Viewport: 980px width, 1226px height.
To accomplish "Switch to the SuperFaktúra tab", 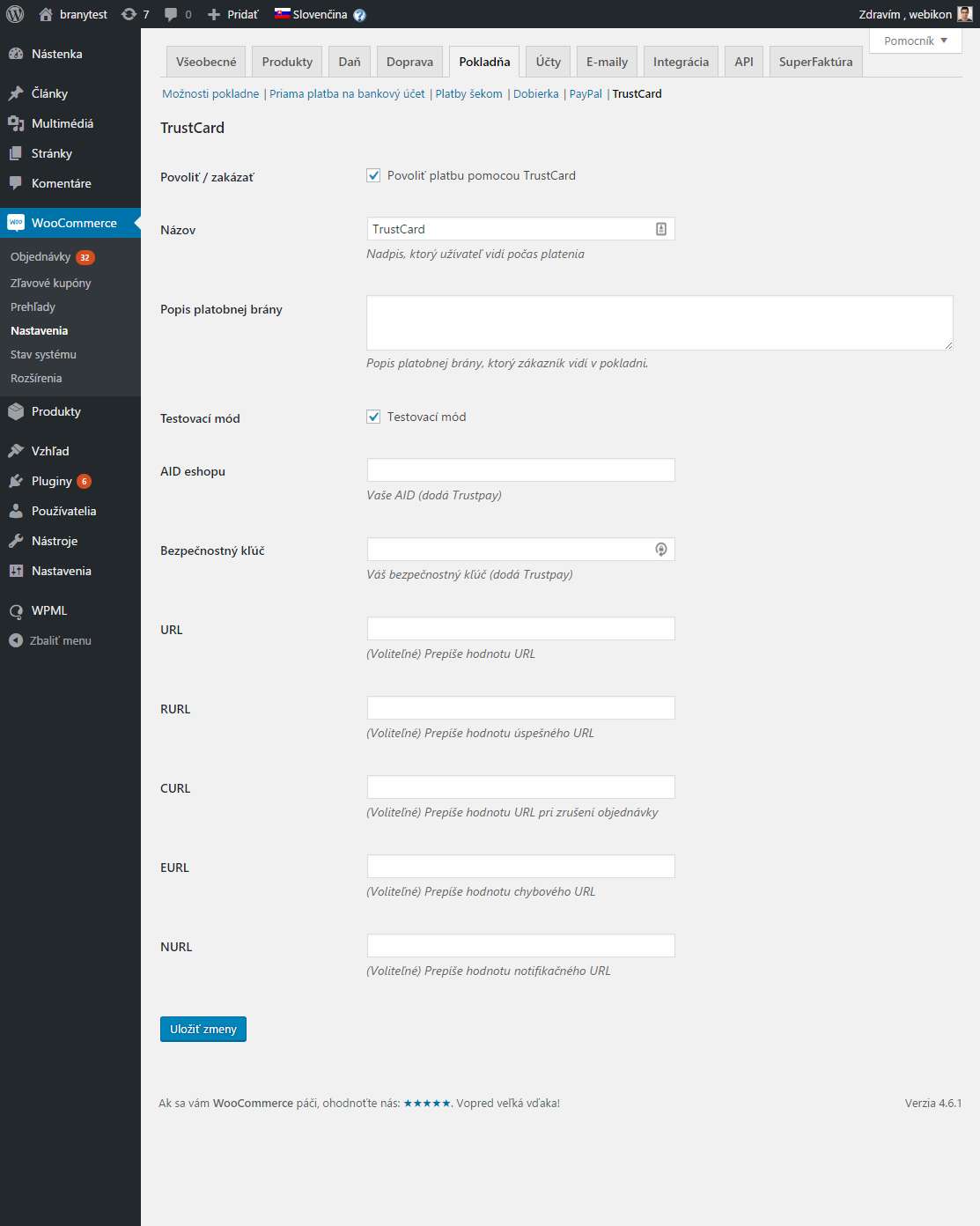I will click(814, 61).
